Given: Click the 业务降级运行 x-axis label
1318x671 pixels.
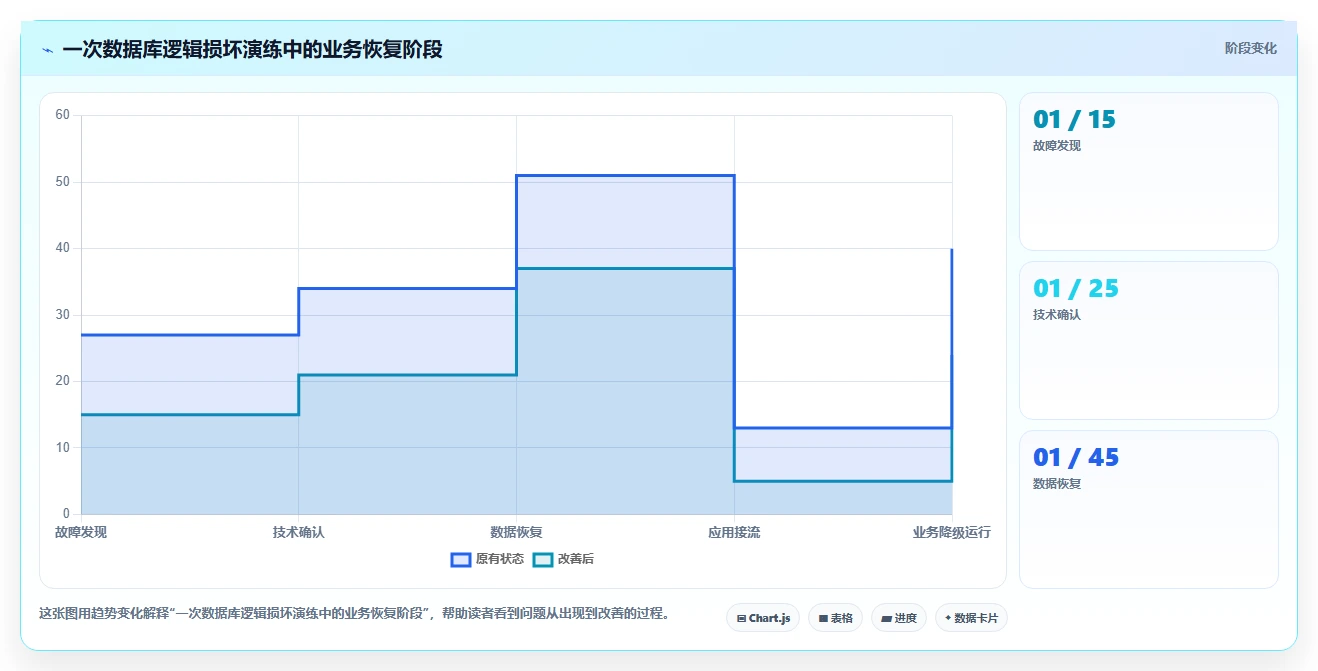Looking at the screenshot, I should pyautogui.click(x=951, y=532).
